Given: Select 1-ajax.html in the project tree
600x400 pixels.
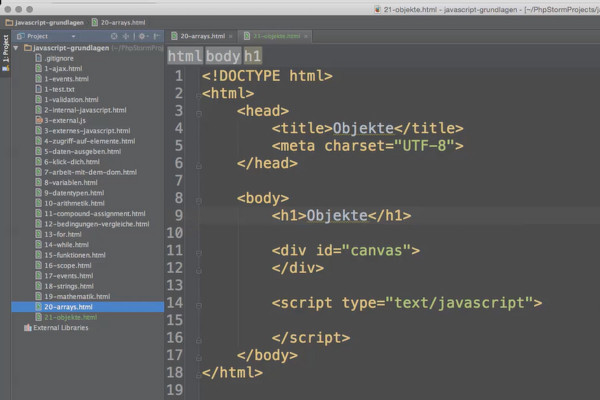Looking at the screenshot, I should [63, 69].
